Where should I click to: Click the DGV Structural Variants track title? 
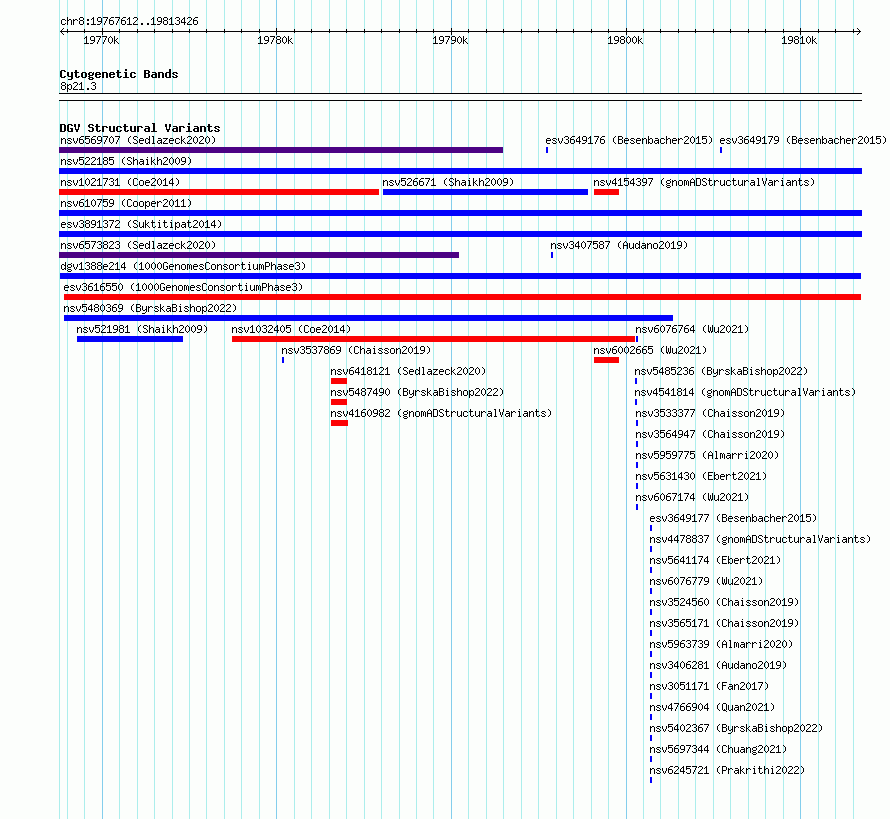click(140, 128)
